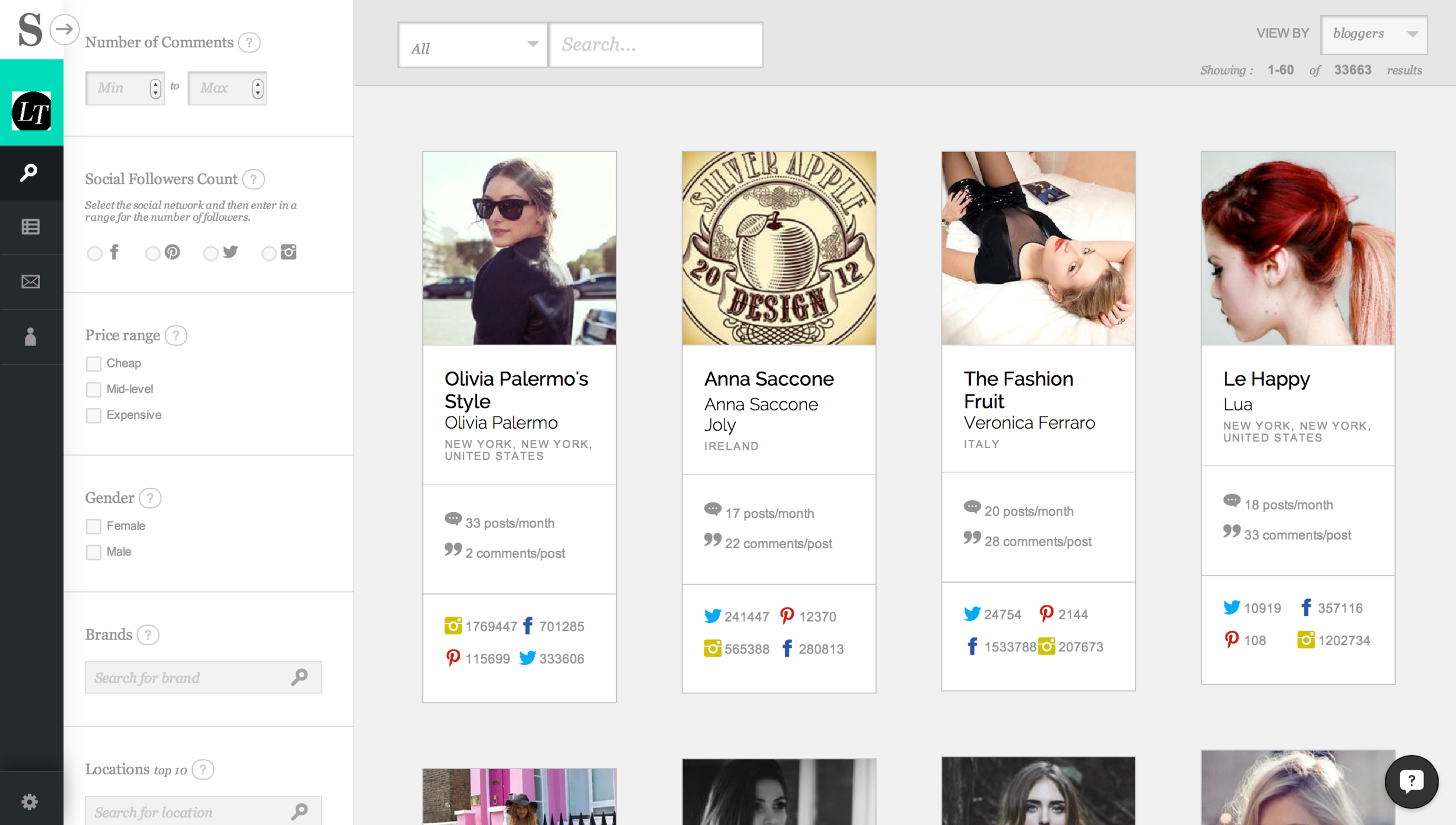Click the main Search field
Image resolution: width=1456 pixels, height=825 pixels.
[656, 45]
